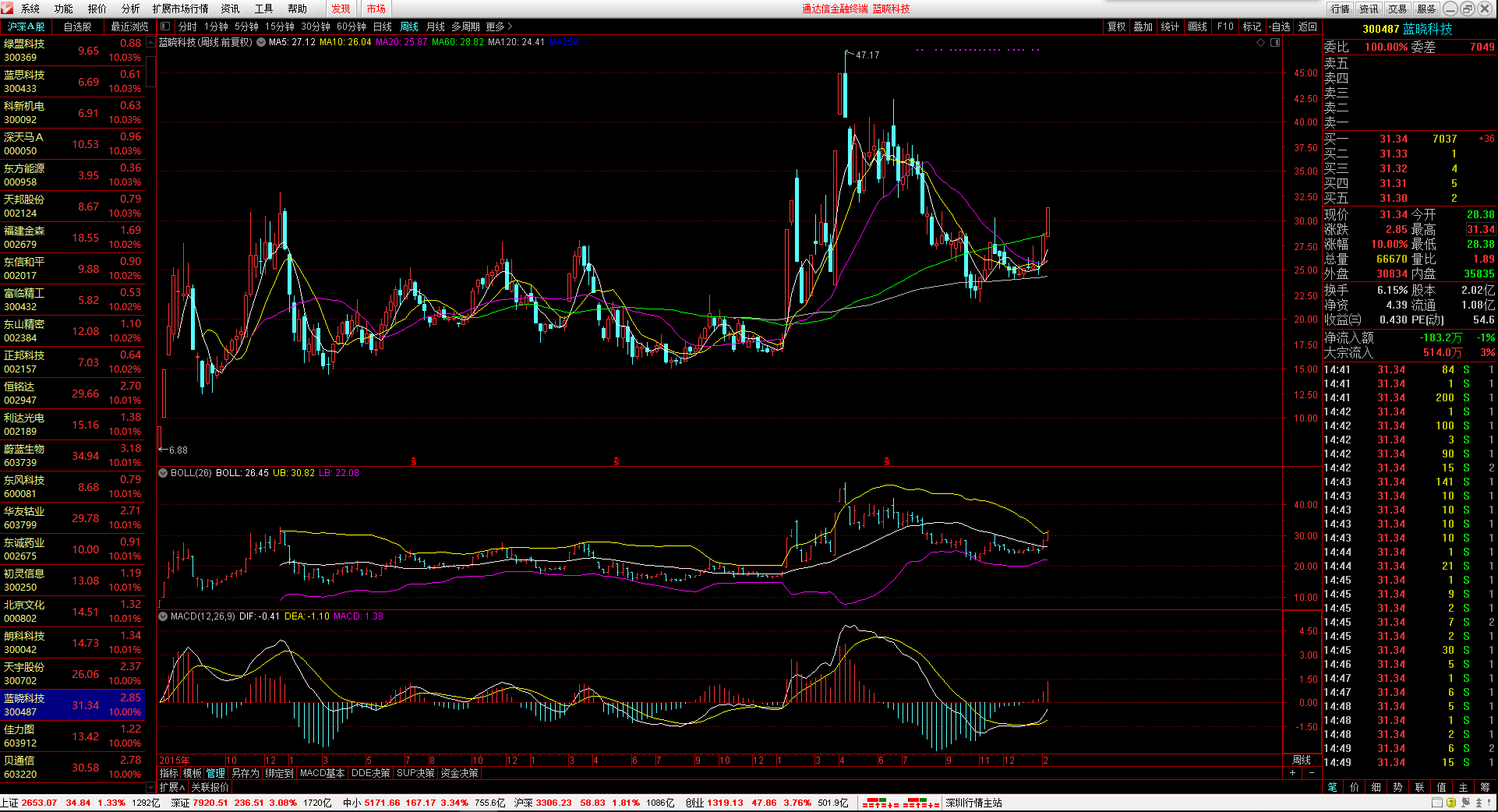This screenshot has height=812, width=1498.
Task: Click the chart layout icon left of 分时
Action: 165,26
